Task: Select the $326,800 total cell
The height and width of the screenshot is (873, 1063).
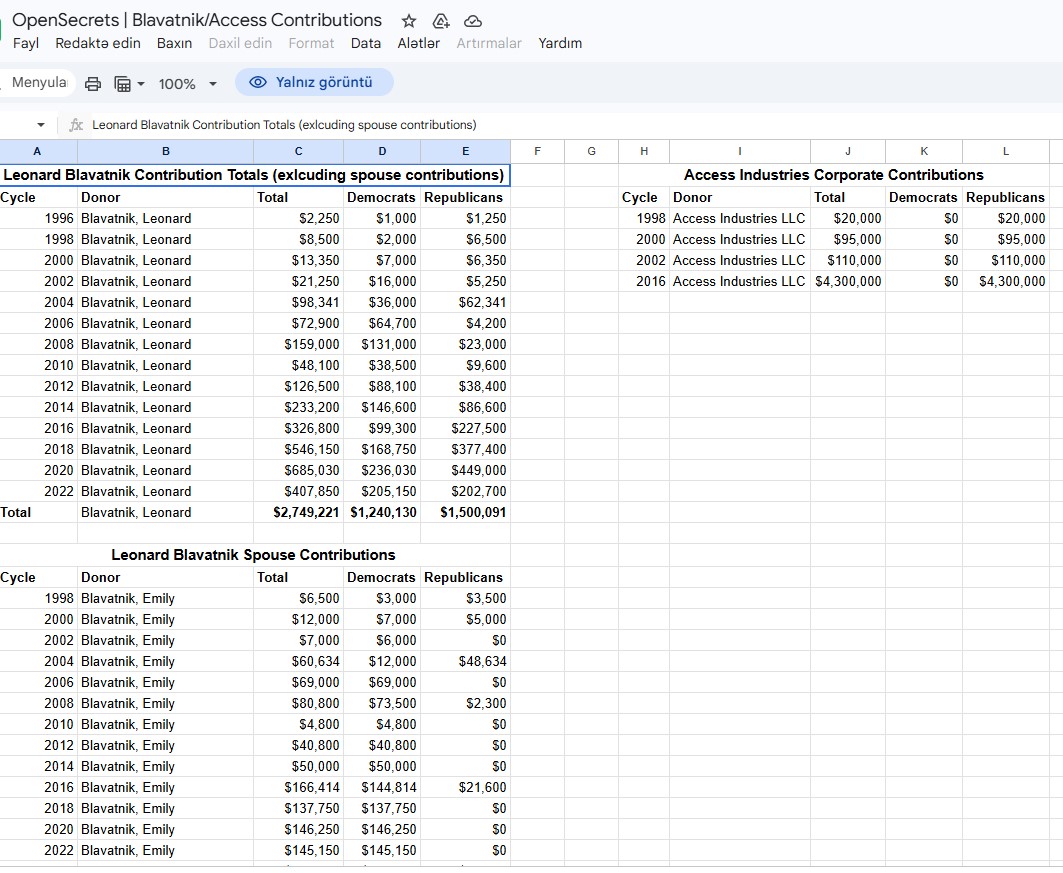Action: tap(298, 428)
